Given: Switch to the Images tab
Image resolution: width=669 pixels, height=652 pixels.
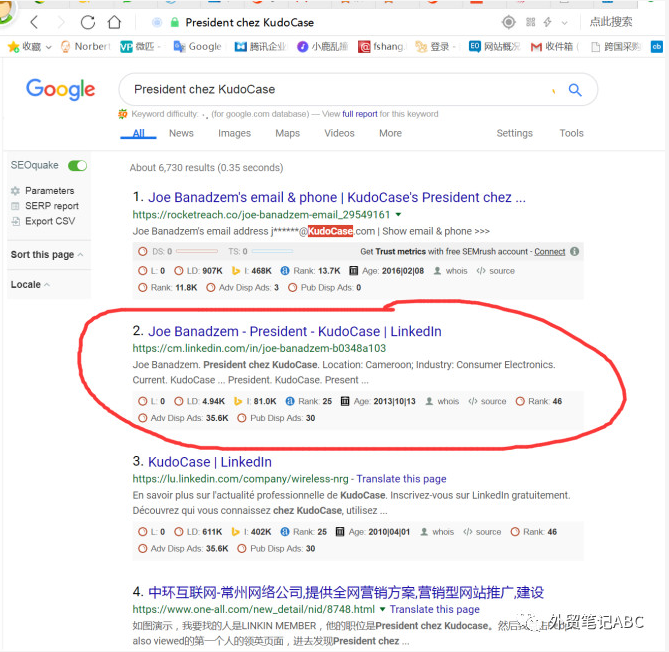Looking at the screenshot, I should [234, 134].
